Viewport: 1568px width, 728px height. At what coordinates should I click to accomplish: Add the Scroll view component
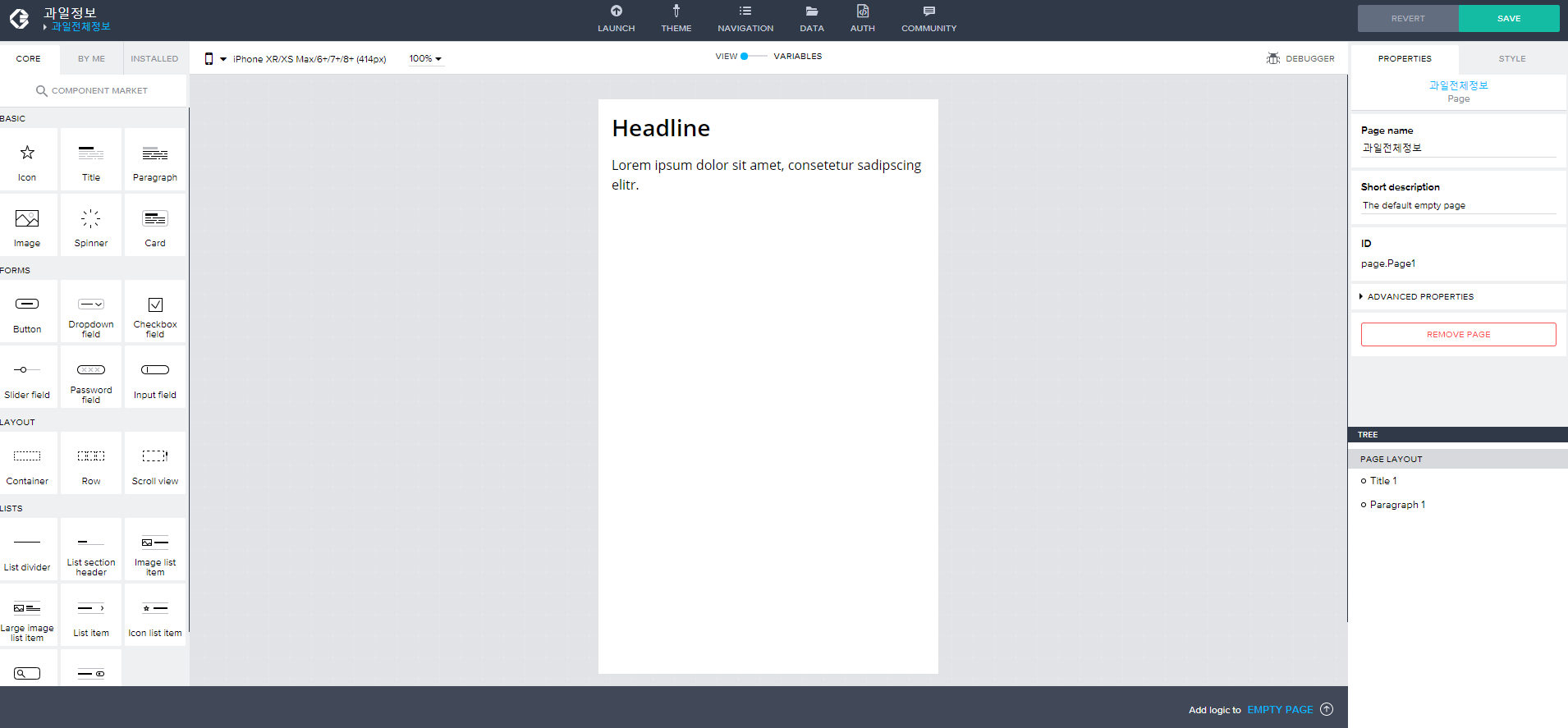tap(155, 464)
